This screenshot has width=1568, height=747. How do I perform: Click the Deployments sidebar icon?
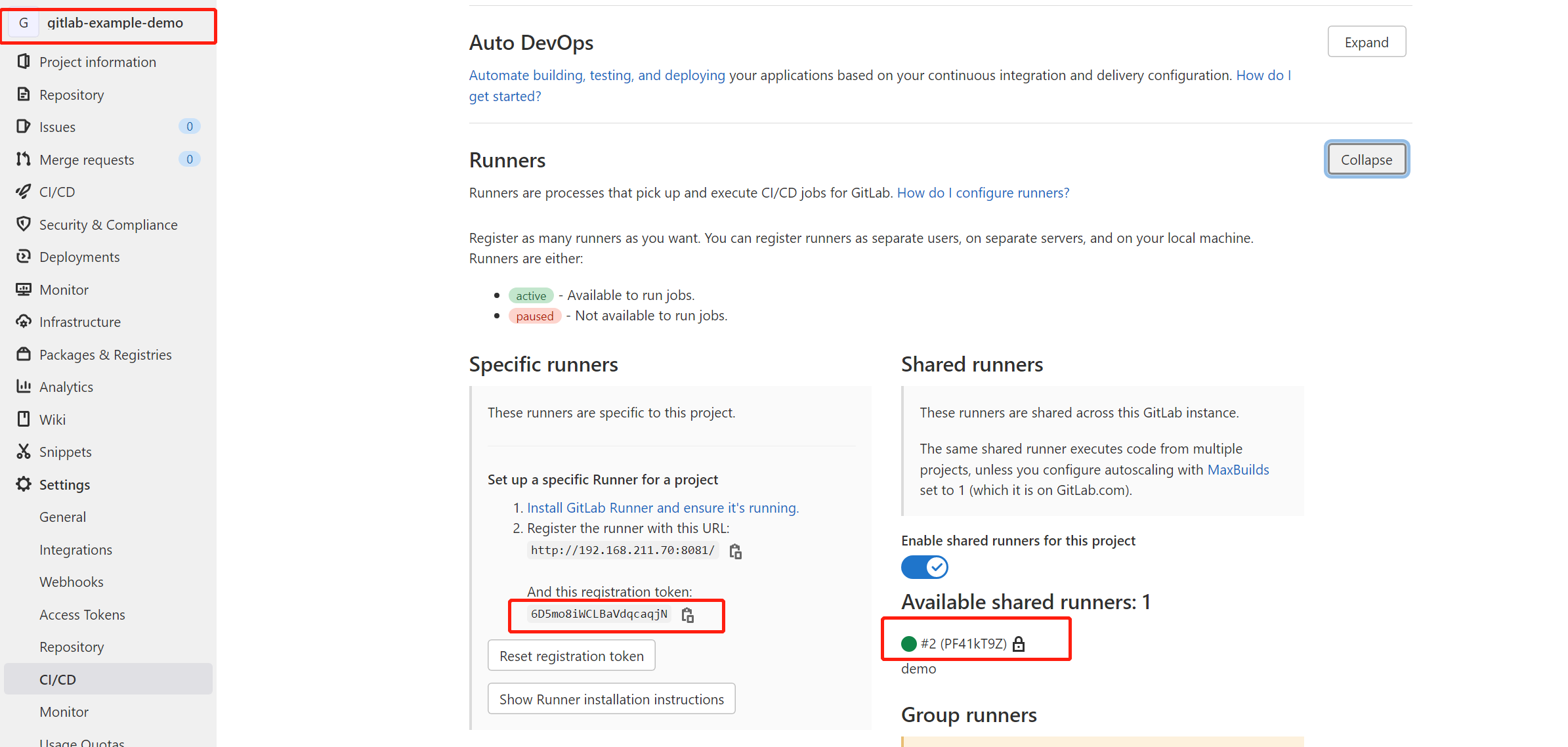point(24,257)
